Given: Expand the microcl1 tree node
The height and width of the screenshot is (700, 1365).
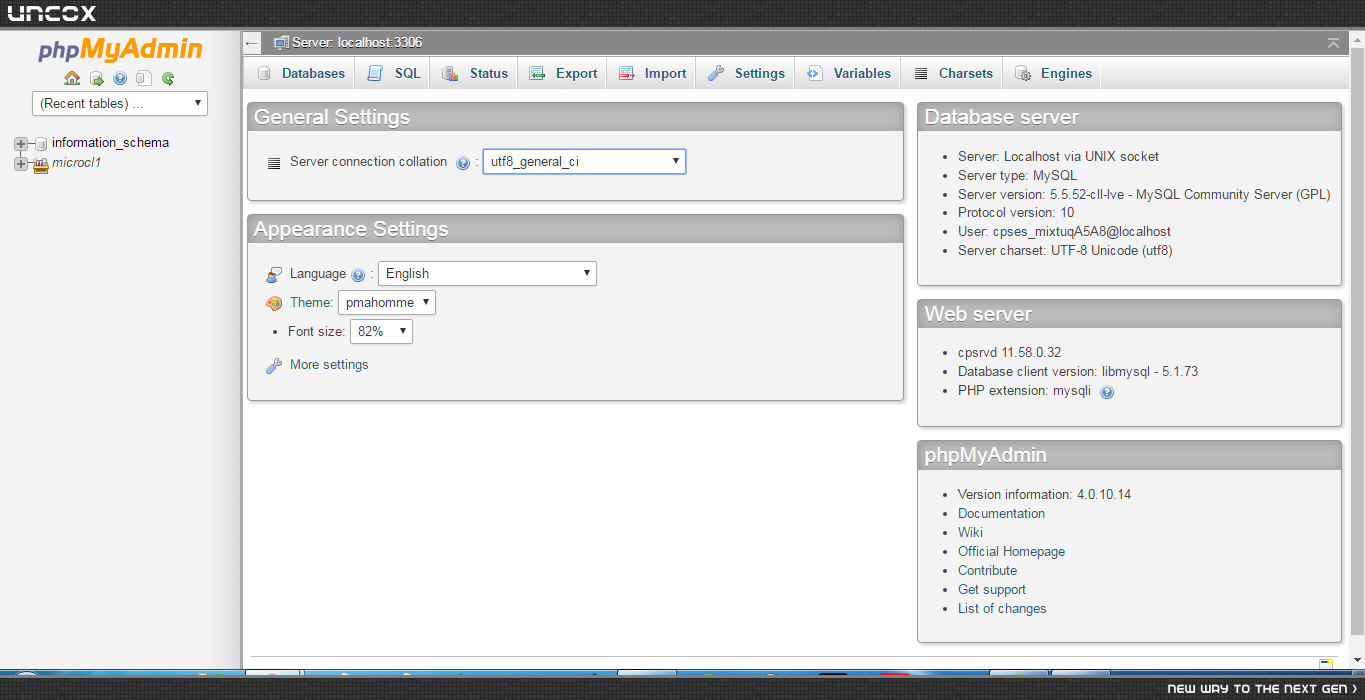Looking at the screenshot, I should click(20, 164).
